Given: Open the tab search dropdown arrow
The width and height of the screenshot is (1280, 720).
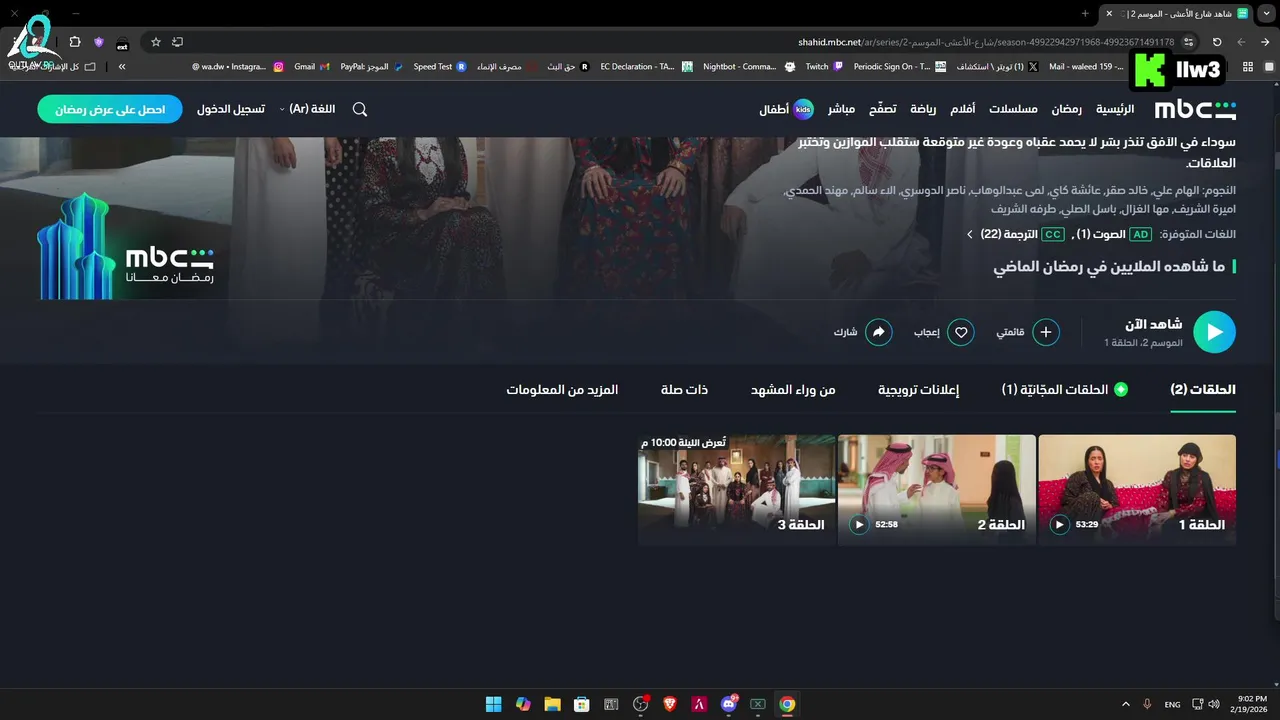Looking at the screenshot, I should click(1267, 13).
